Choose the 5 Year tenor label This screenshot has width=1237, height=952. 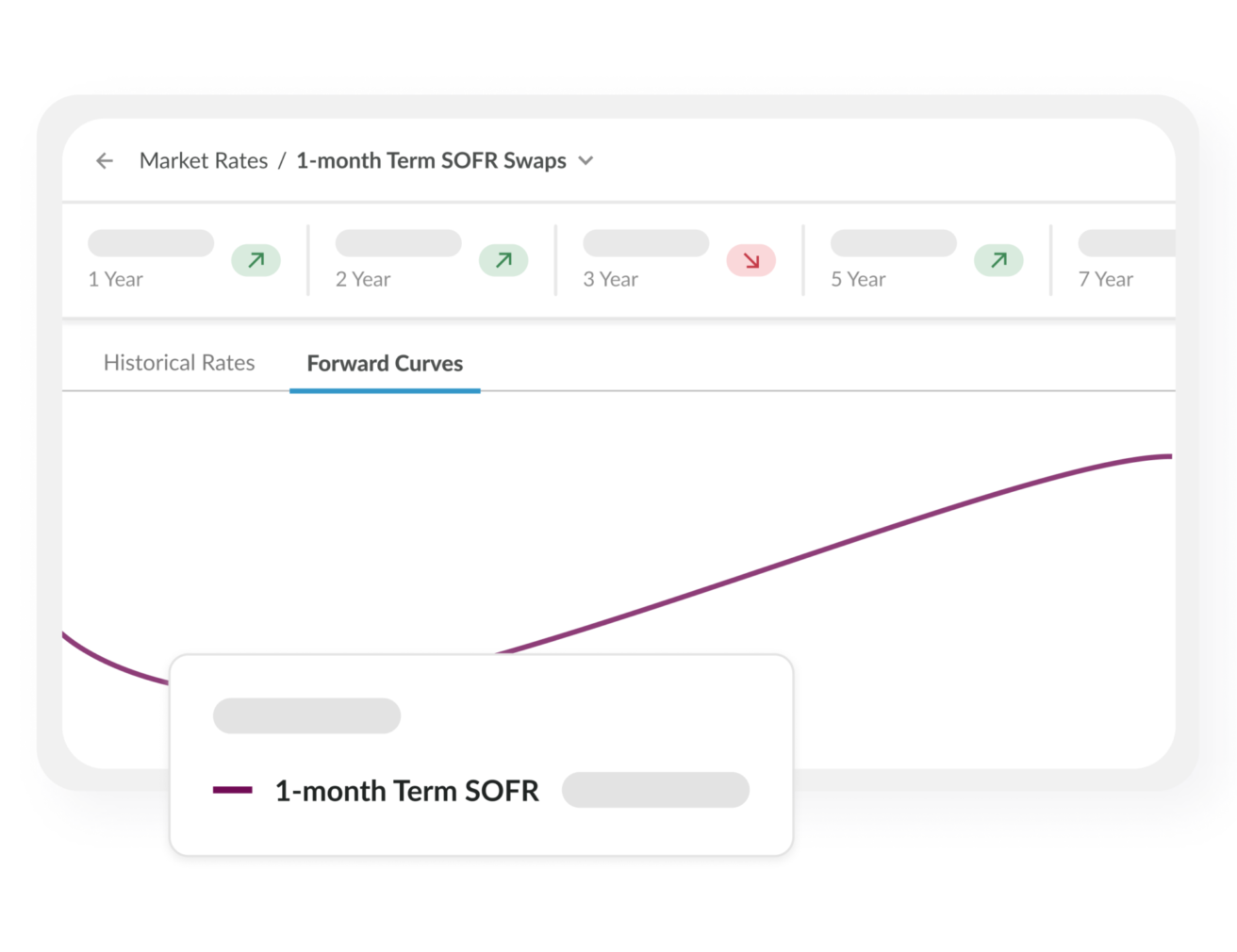858,280
